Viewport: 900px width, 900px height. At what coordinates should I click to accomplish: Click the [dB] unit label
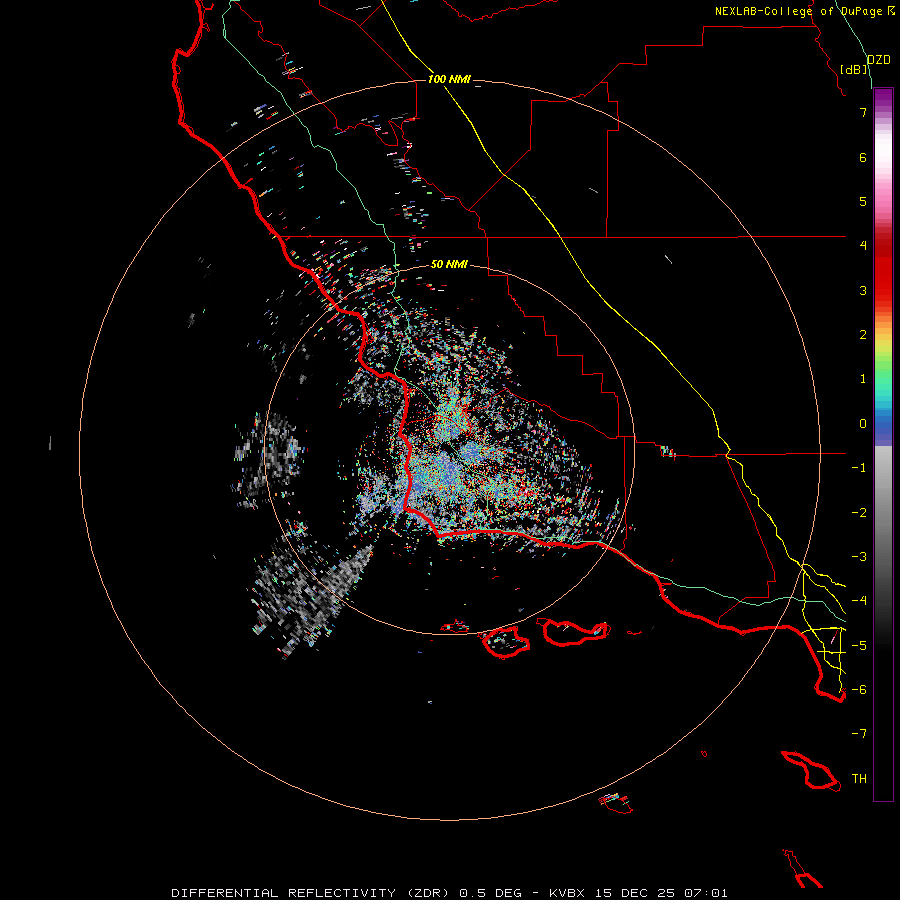point(854,69)
